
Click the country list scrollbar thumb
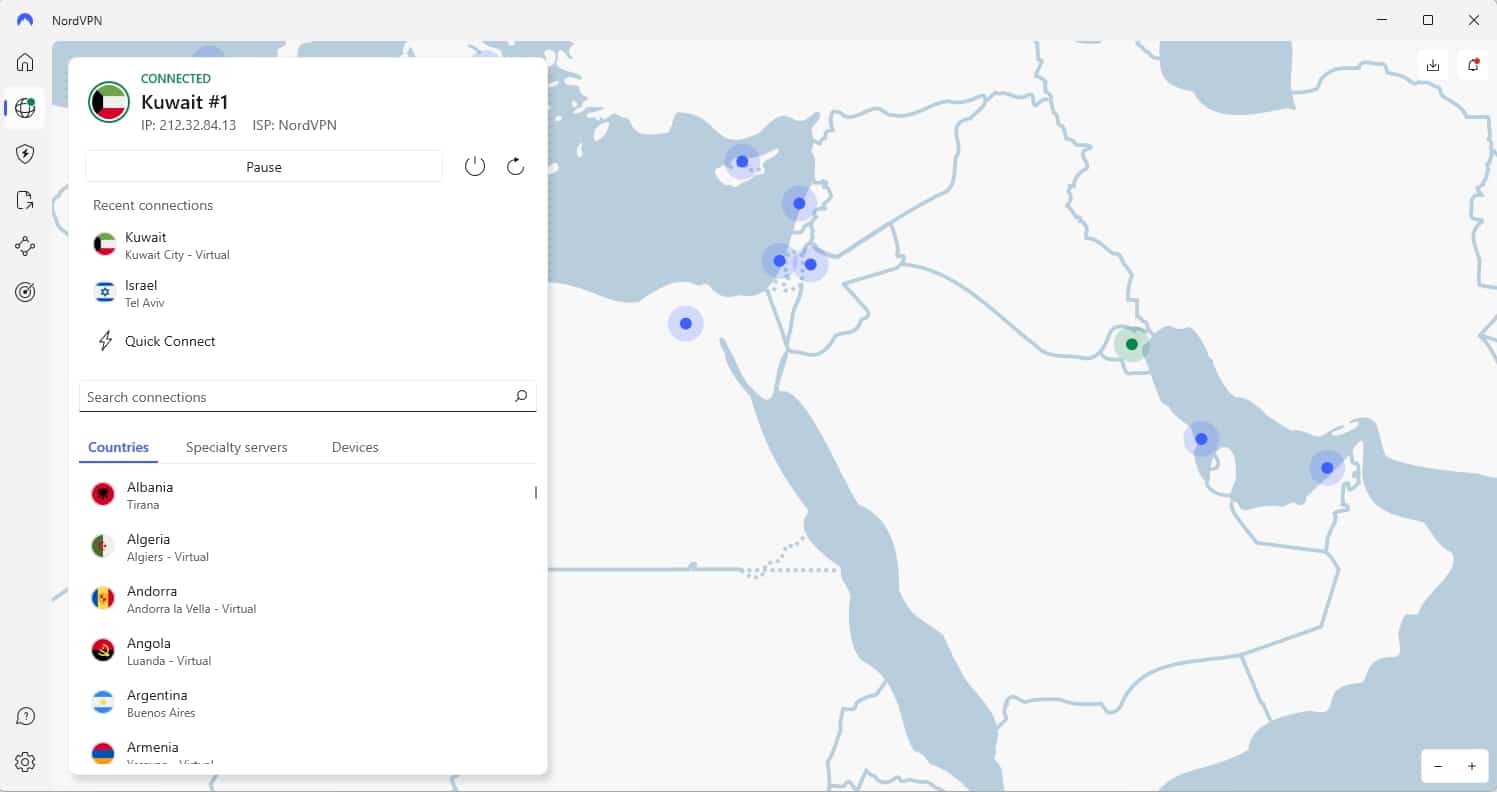(536, 492)
